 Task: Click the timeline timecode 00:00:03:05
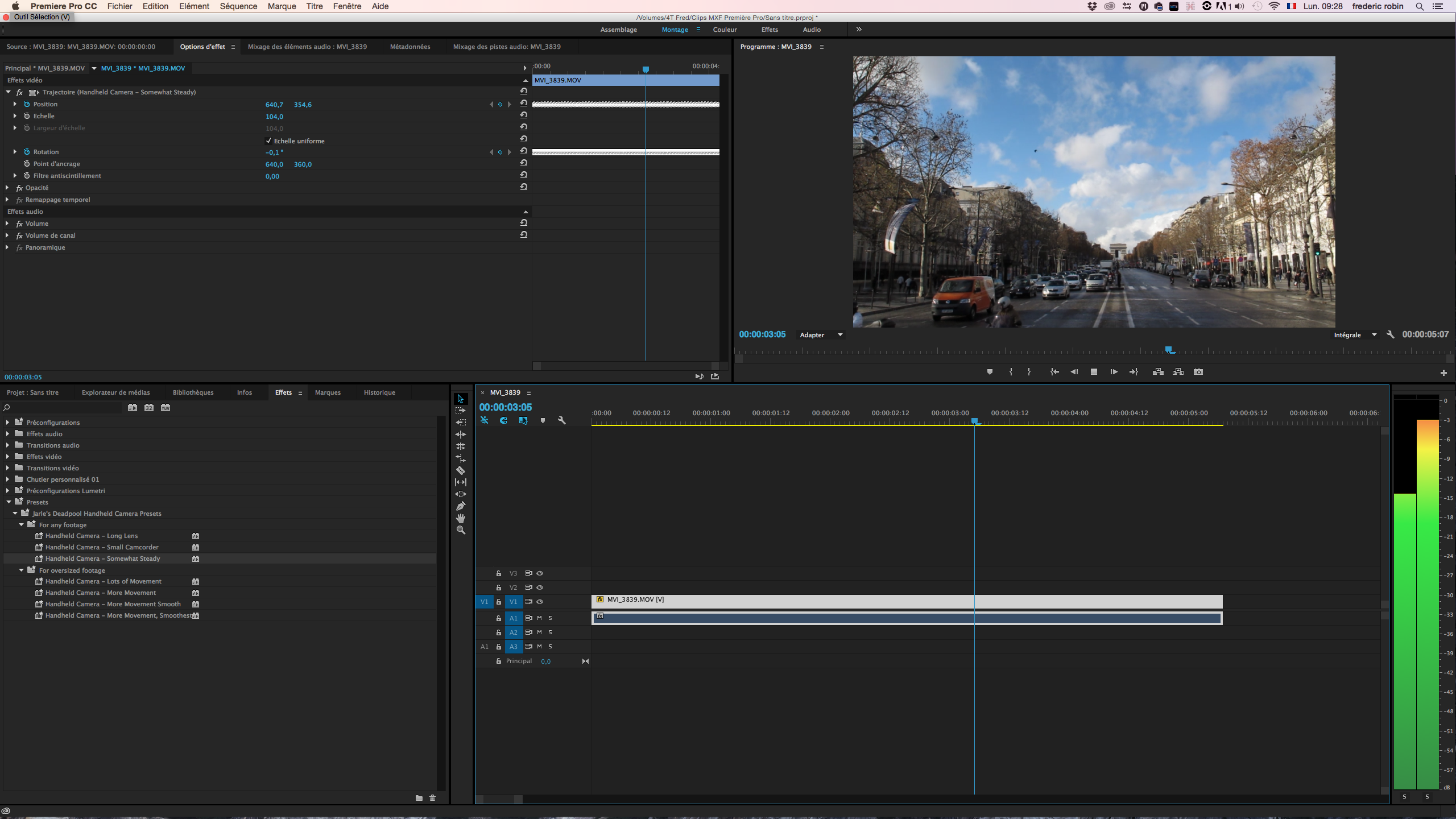point(506,407)
